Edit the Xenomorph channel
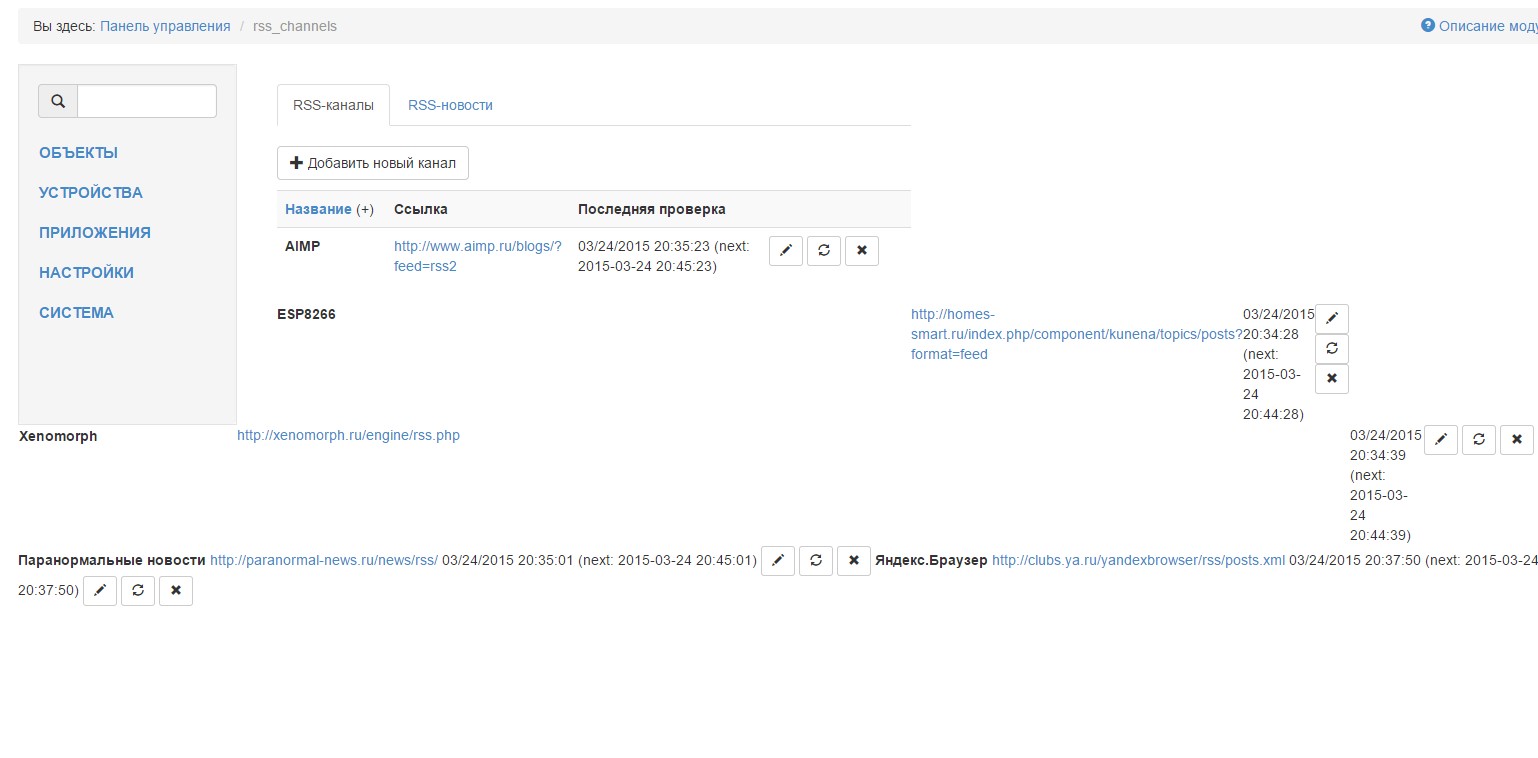This screenshot has height=758, width=1538. click(x=1440, y=439)
